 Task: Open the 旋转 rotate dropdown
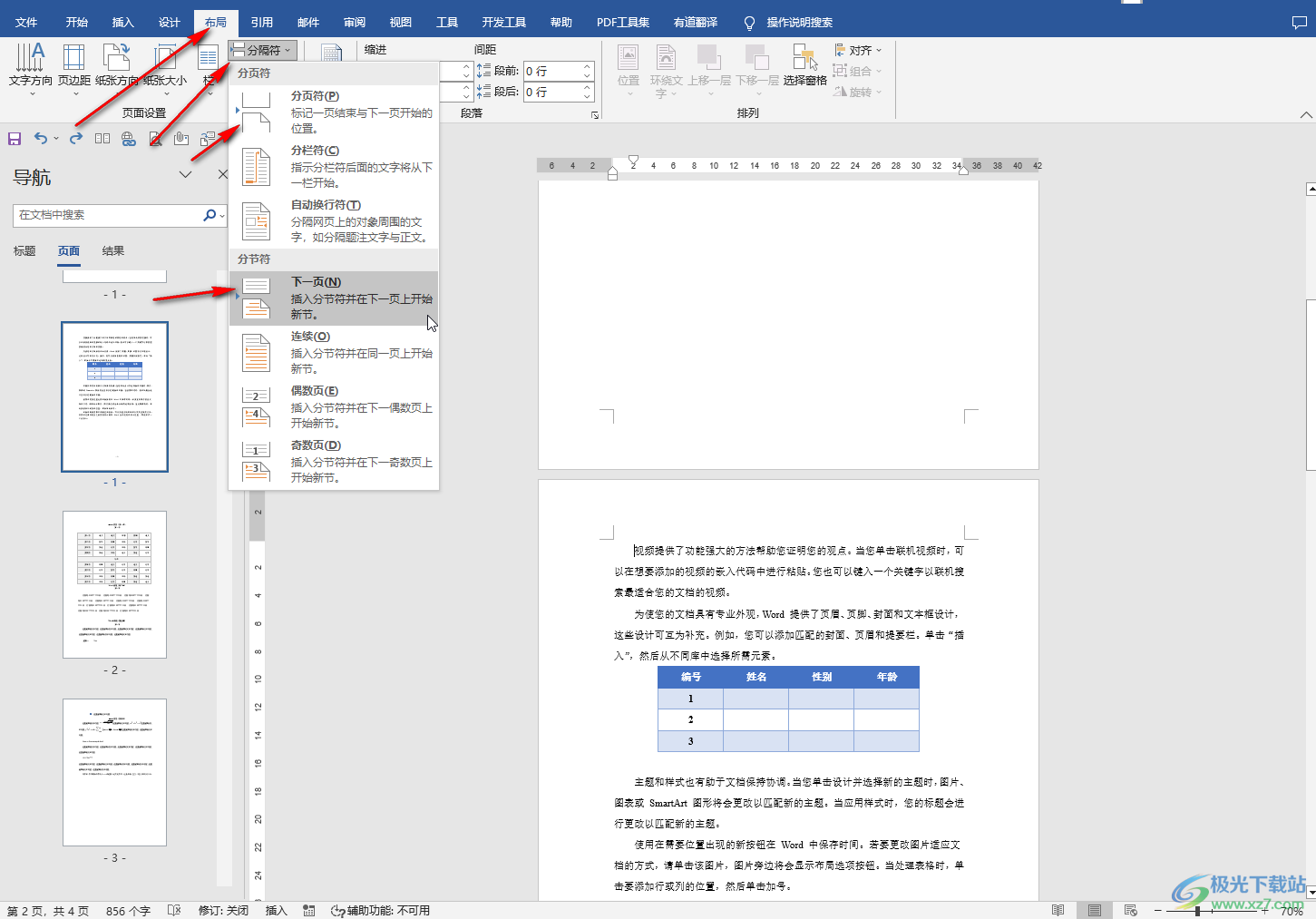coord(858,92)
